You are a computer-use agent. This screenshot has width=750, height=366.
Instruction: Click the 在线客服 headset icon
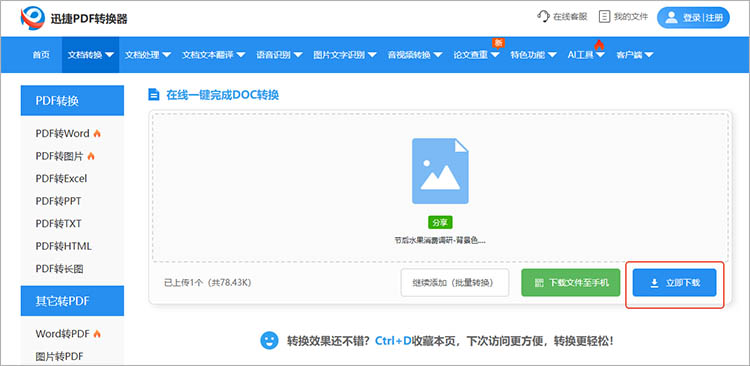click(543, 17)
